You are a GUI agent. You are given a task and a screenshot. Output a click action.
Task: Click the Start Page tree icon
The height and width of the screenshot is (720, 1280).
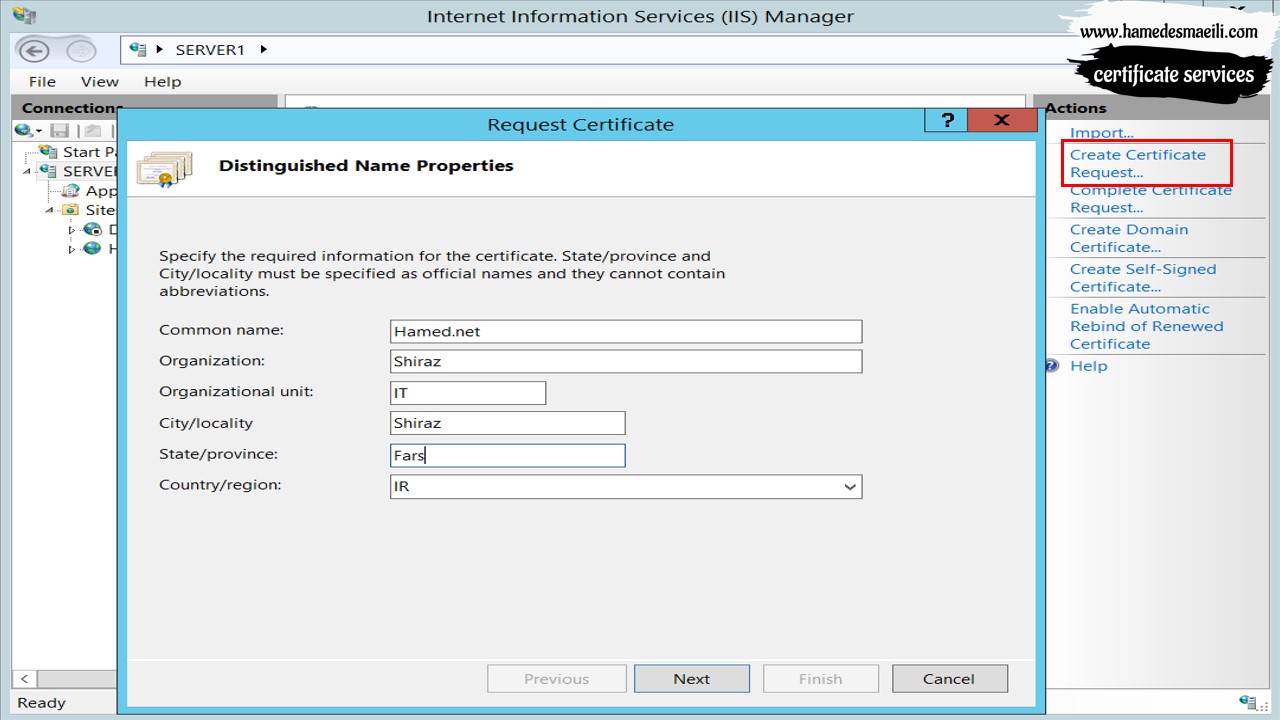click(48, 152)
